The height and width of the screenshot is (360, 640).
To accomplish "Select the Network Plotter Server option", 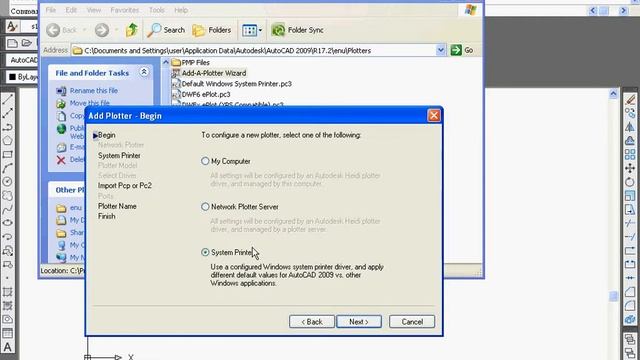I will click(205, 207).
